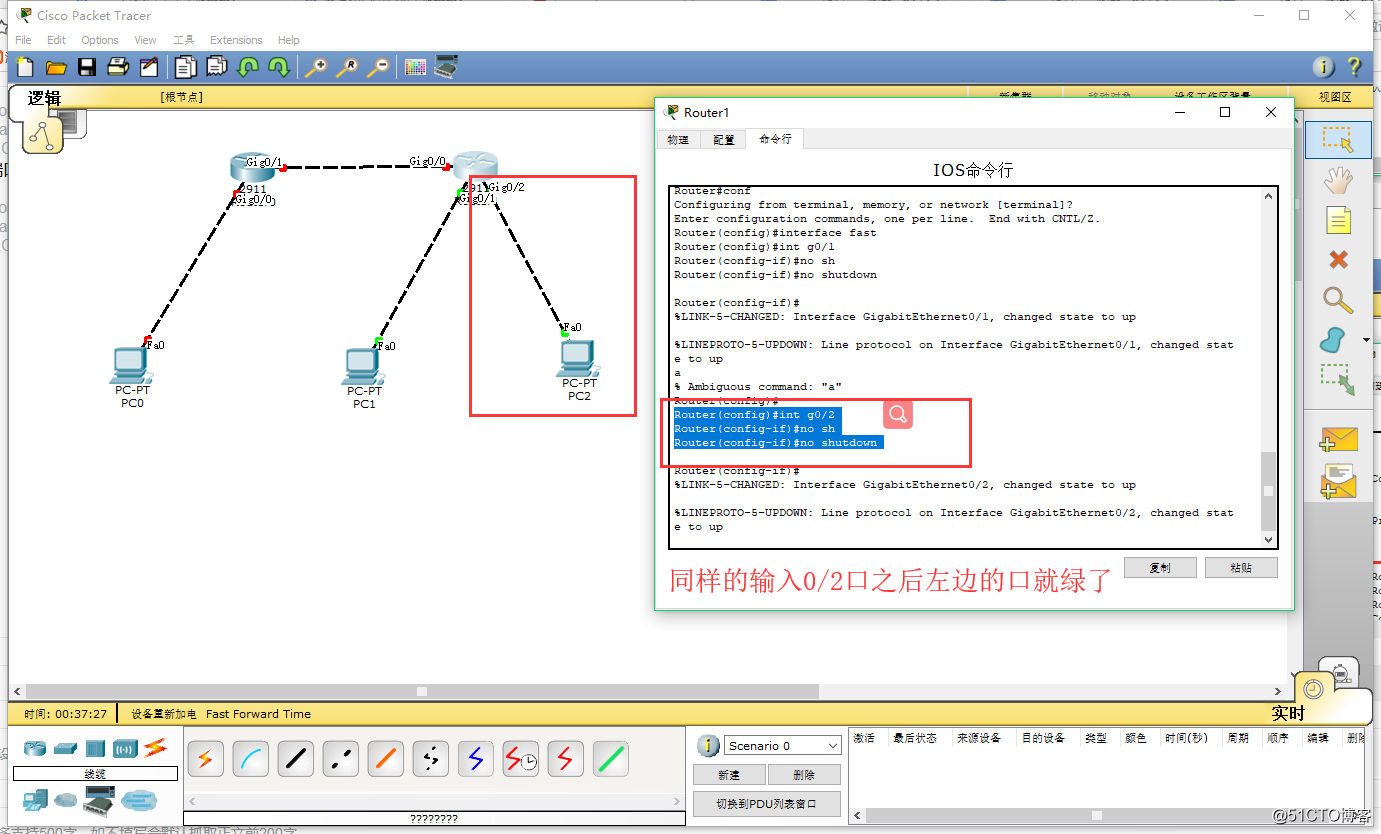The height and width of the screenshot is (834, 1381).
Task: Select the automatic connection type
Action: click(x=206, y=759)
